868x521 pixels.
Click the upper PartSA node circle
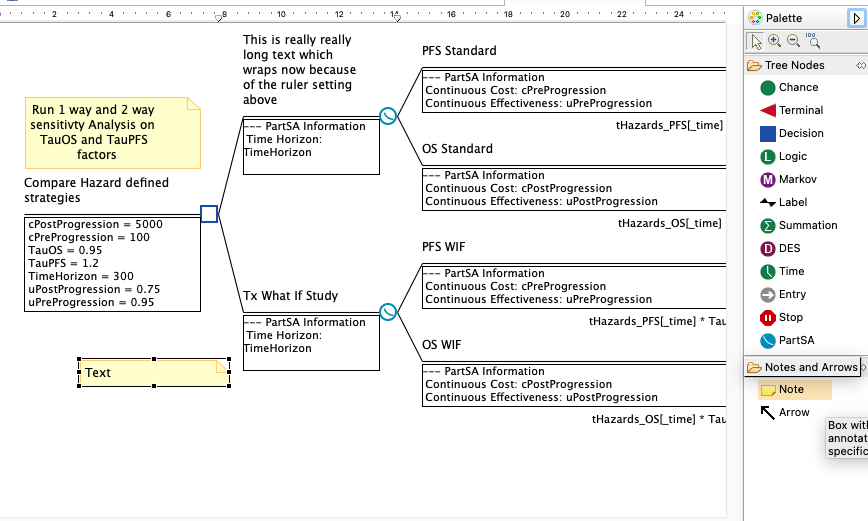point(388,117)
